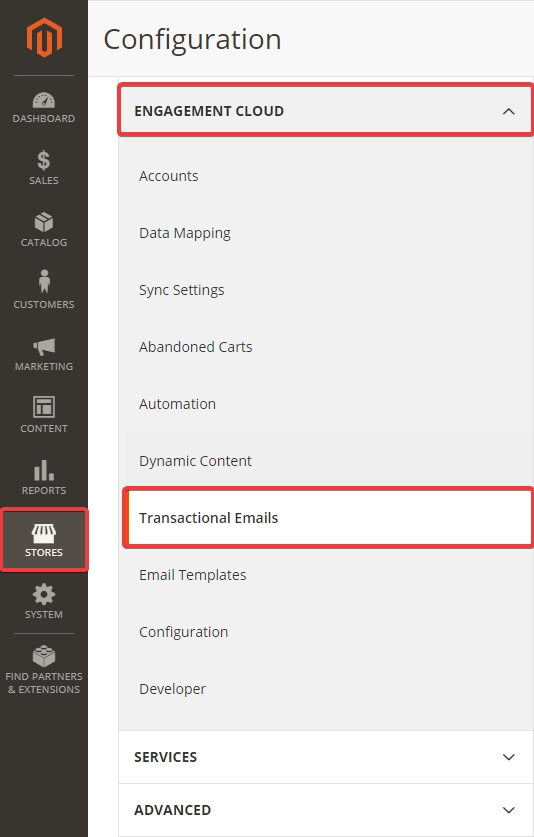Expand the Advanced section
The image size is (534, 837).
326,810
